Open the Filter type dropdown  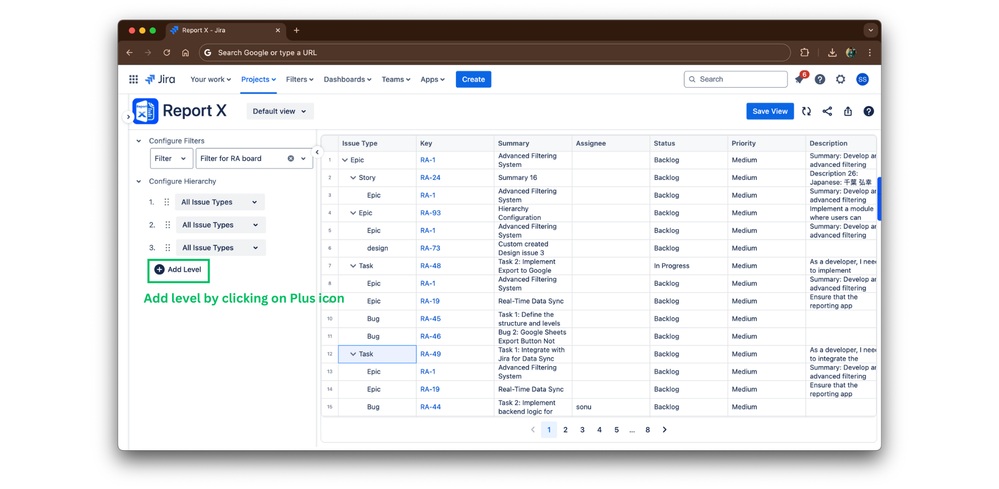[x=171, y=159]
